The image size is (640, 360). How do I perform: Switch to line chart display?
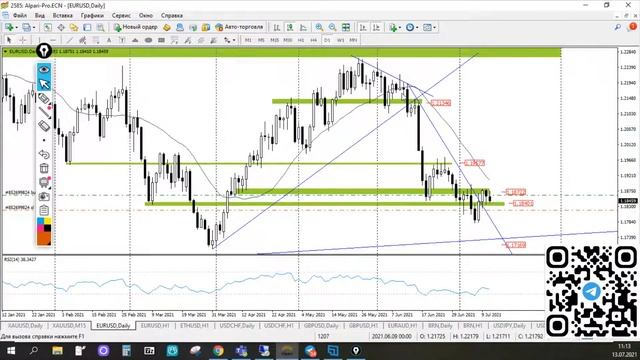(x=303, y=27)
